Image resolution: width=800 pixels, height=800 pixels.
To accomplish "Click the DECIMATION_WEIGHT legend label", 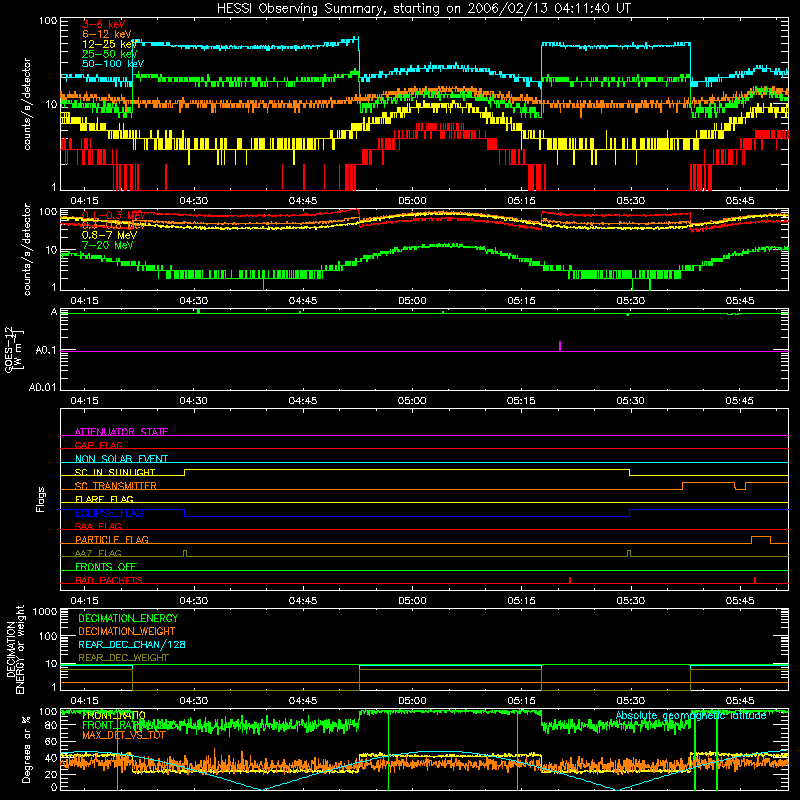I will [x=127, y=631].
